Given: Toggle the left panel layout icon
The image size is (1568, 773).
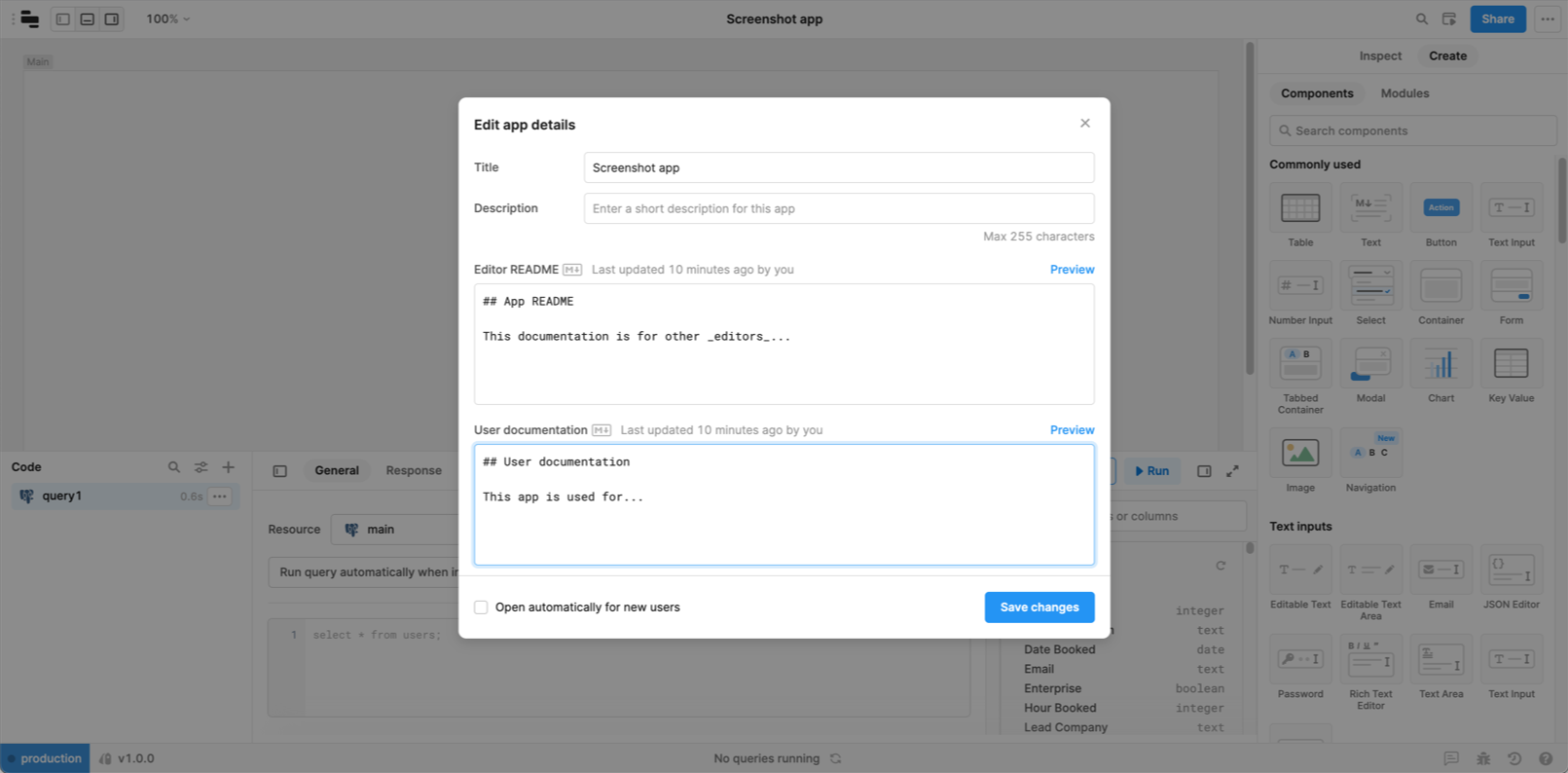Looking at the screenshot, I should (x=62, y=18).
